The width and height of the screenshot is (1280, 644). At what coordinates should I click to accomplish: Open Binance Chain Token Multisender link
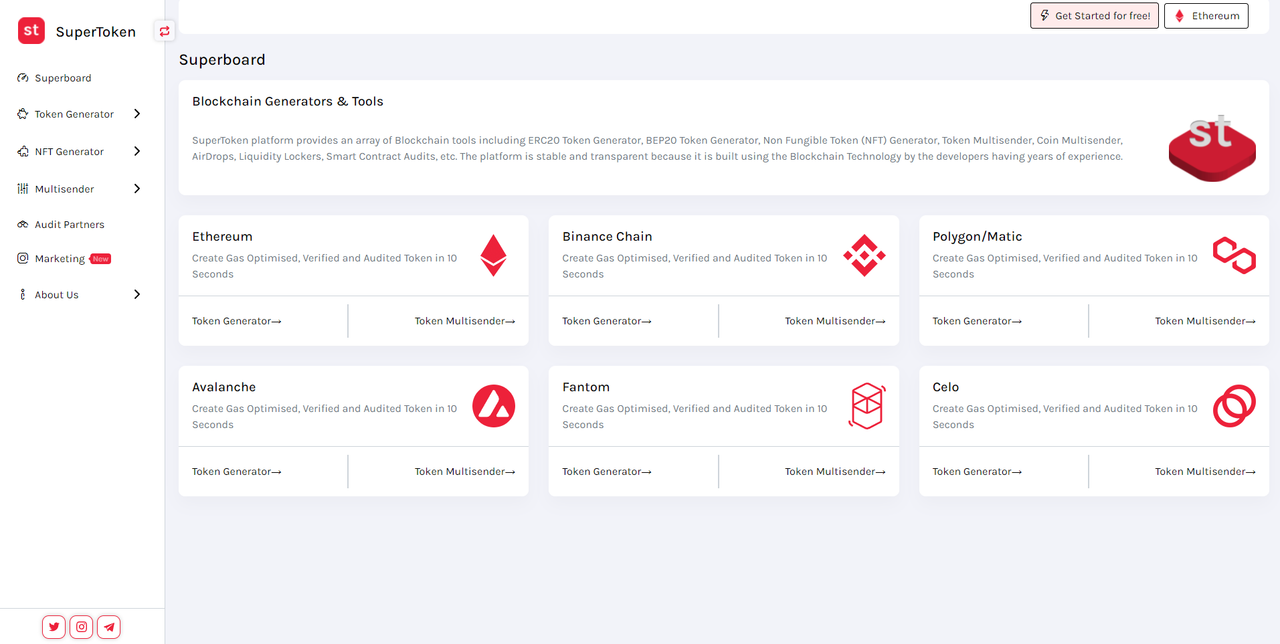pos(835,321)
